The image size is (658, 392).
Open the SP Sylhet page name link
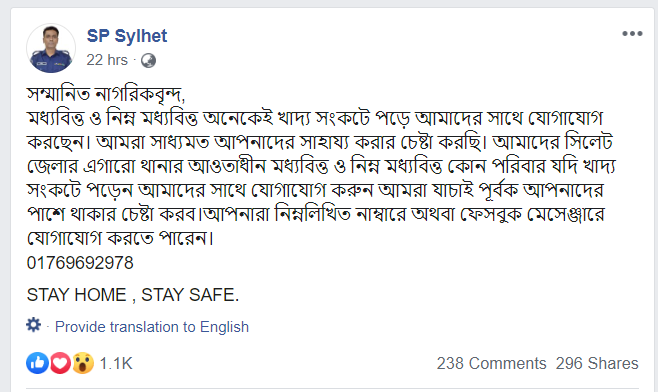tap(127, 36)
